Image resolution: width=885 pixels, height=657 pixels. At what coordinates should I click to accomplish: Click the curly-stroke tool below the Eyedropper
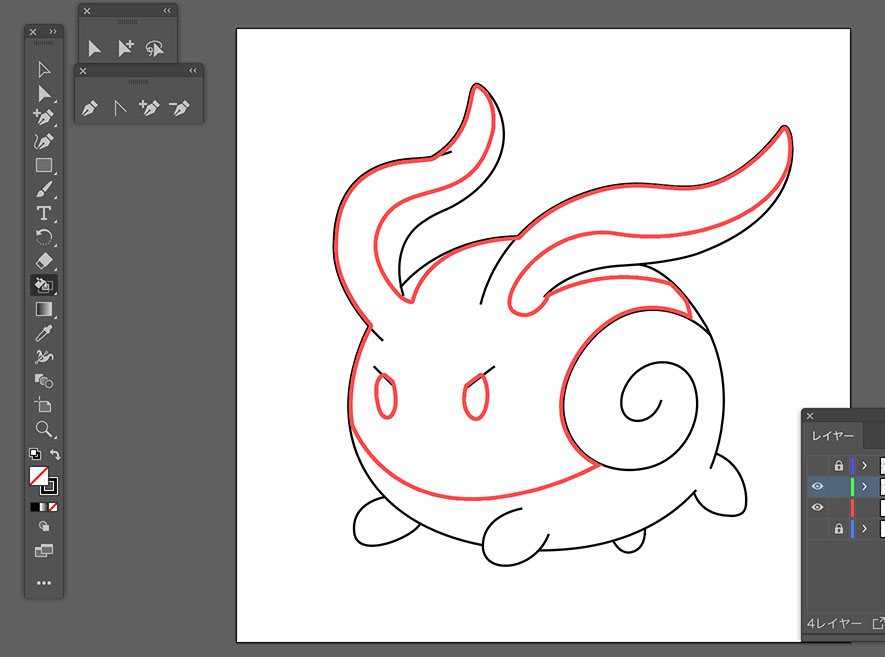[x=44, y=357]
